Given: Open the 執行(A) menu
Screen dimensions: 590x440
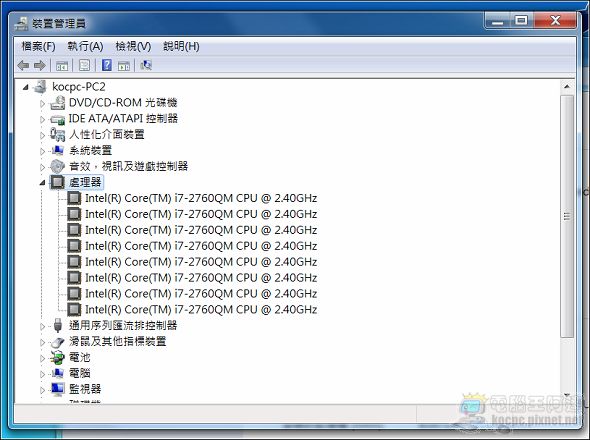Looking at the screenshot, I should pos(85,47).
